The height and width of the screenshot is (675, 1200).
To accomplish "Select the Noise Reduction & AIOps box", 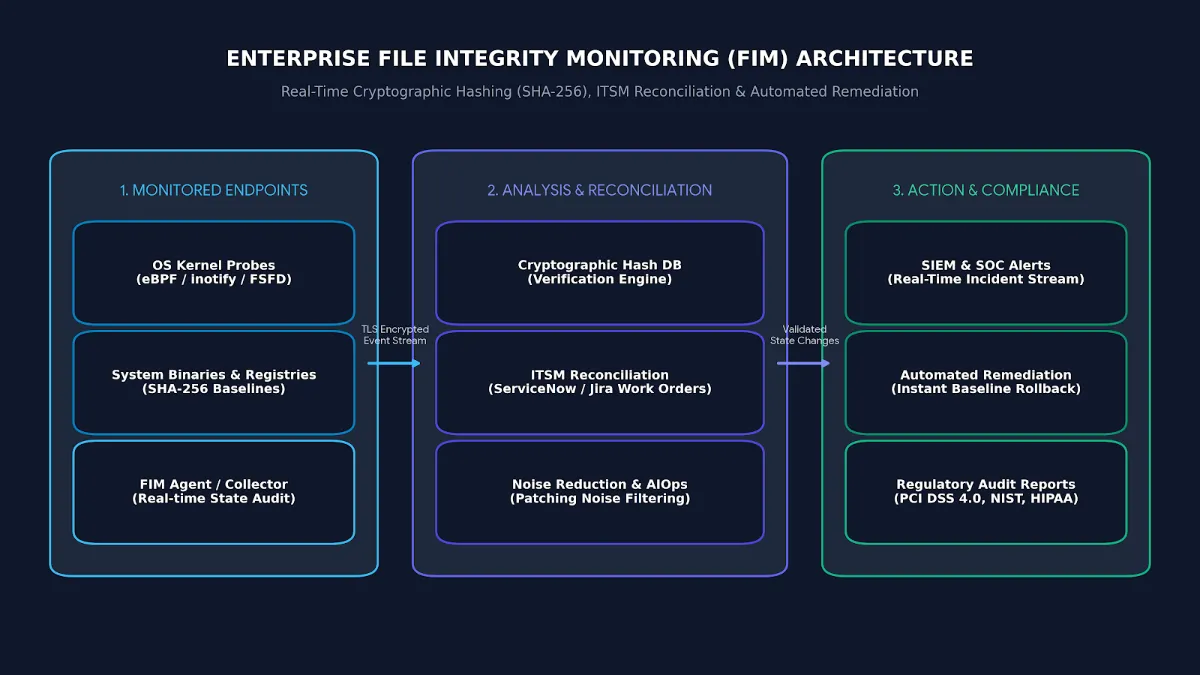I will pyautogui.click(x=600, y=492).
